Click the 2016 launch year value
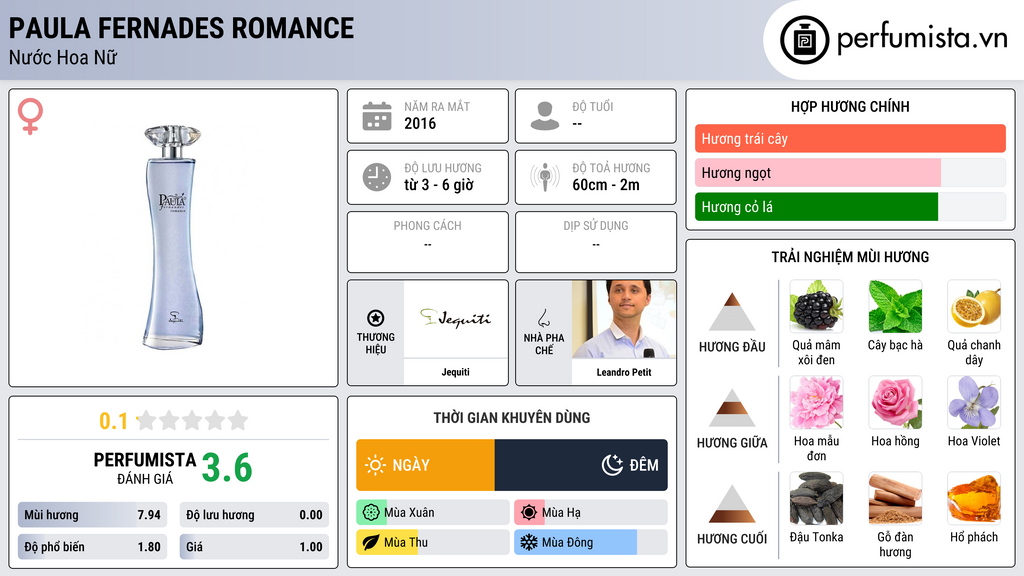This screenshot has width=1024, height=576. coord(420,123)
